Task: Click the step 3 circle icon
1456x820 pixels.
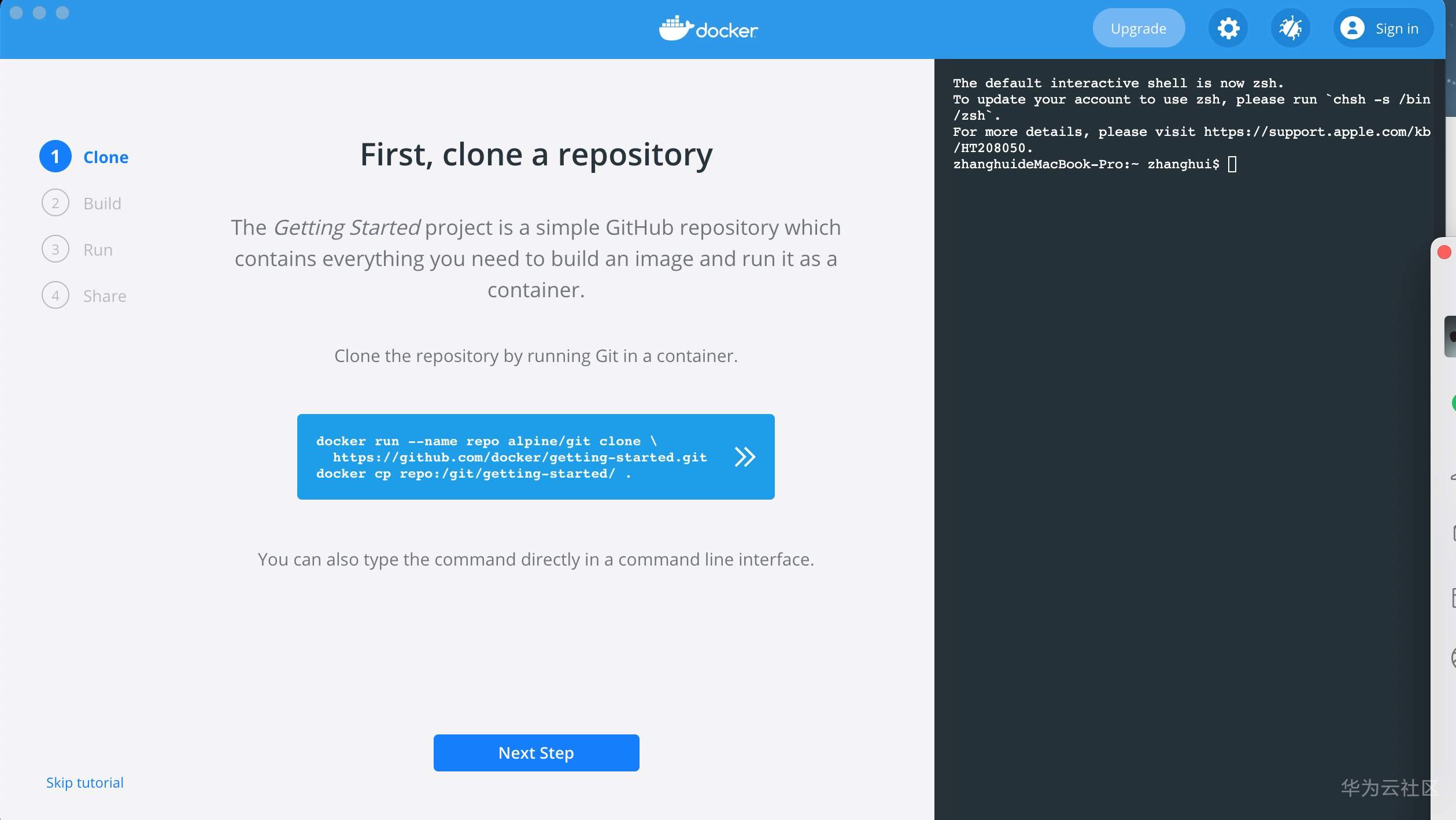Action: click(x=56, y=249)
